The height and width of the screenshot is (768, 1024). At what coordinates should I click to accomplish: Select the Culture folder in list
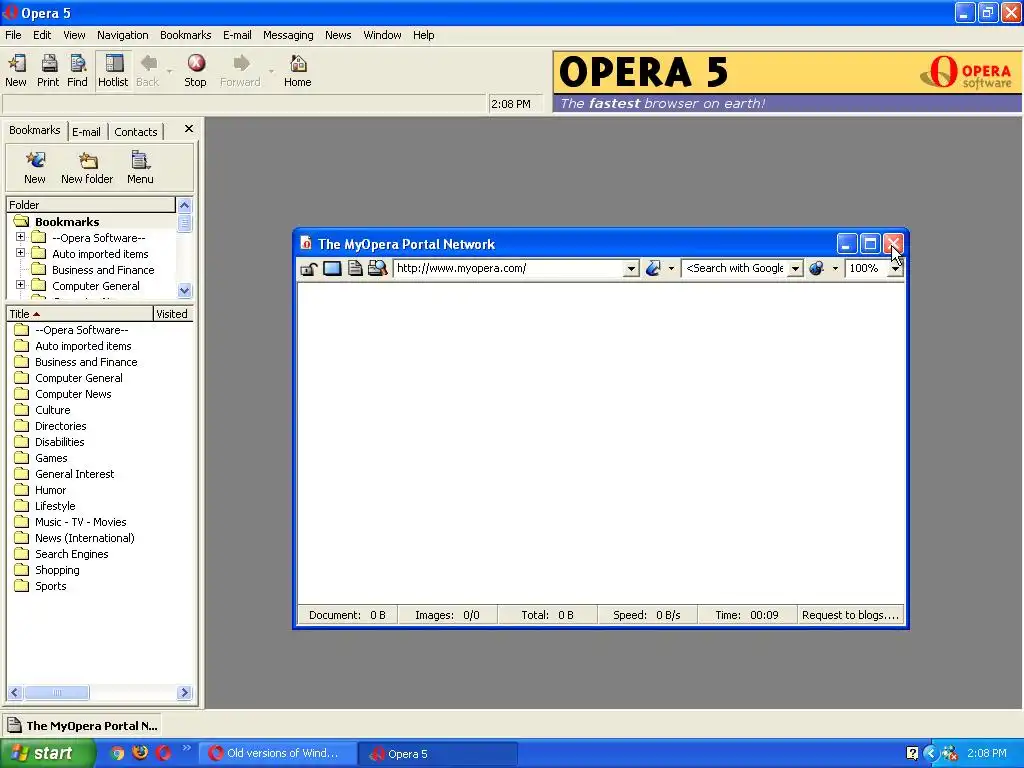coord(53,410)
